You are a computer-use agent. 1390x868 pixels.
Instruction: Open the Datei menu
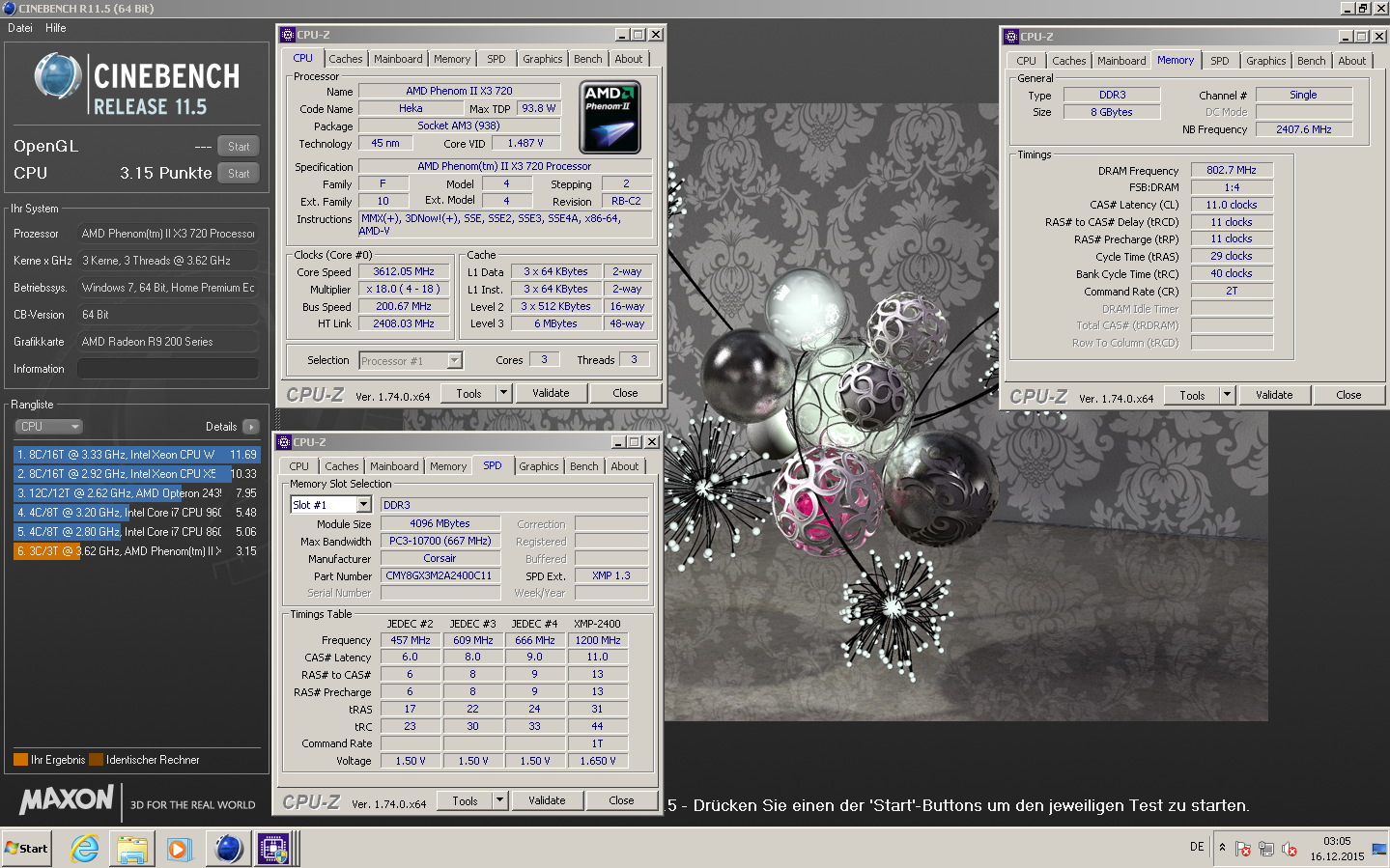(x=20, y=28)
